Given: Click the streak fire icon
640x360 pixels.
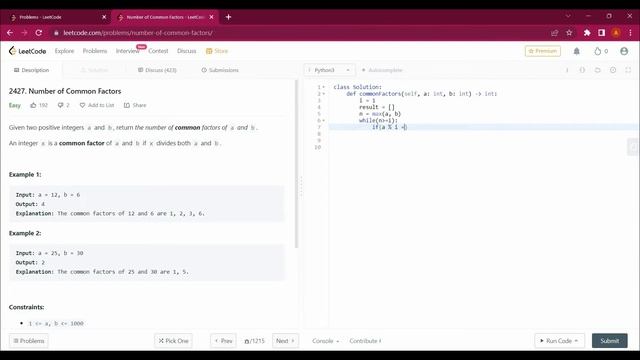Looking at the screenshot, I should [x=598, y=51].
